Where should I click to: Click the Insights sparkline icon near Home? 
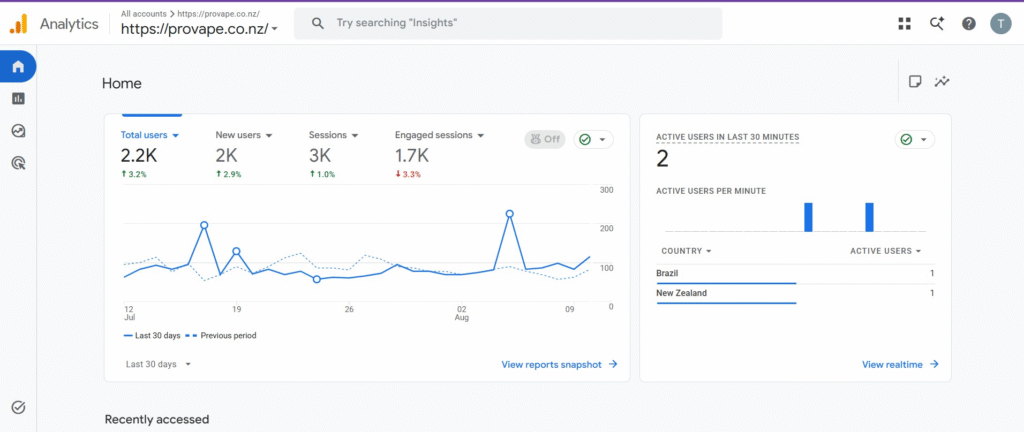pyautogui.click(x=942, y=82)
